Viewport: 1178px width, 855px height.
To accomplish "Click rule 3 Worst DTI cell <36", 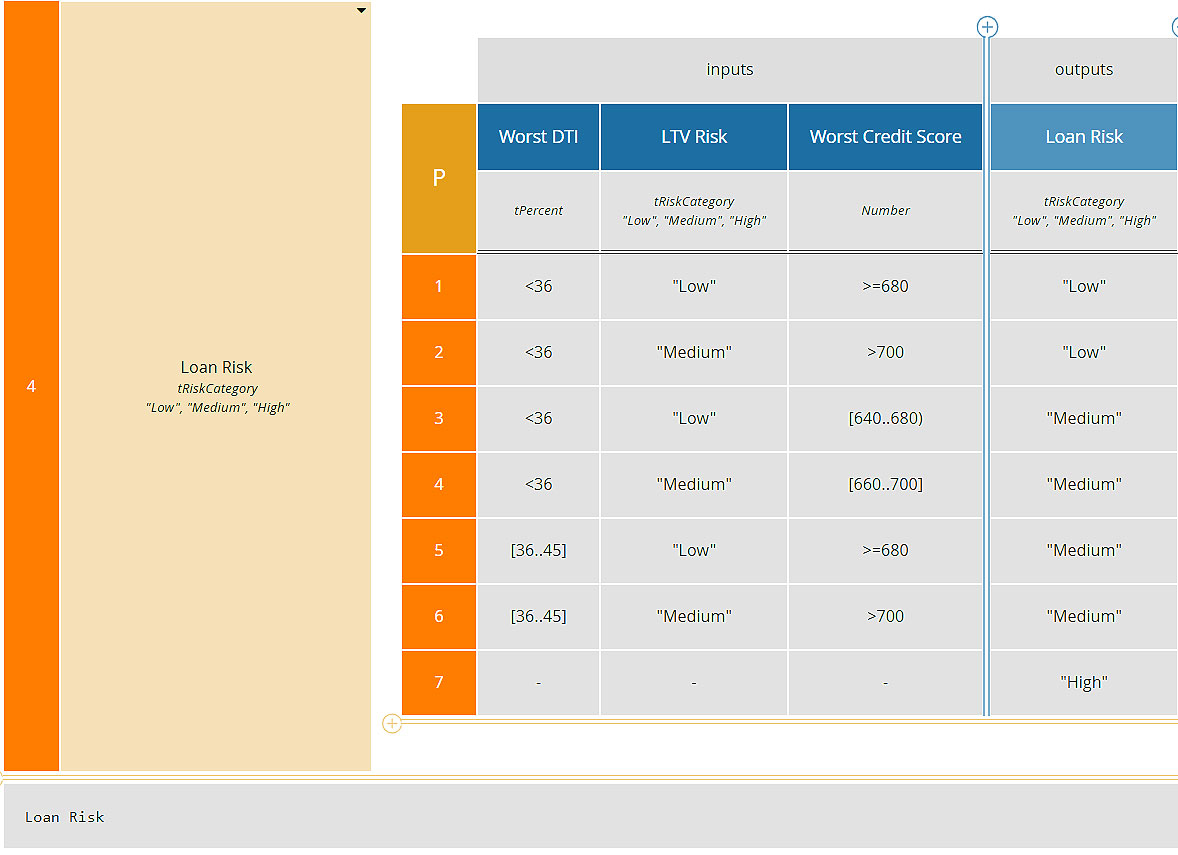I will click(x=539, y=418).
